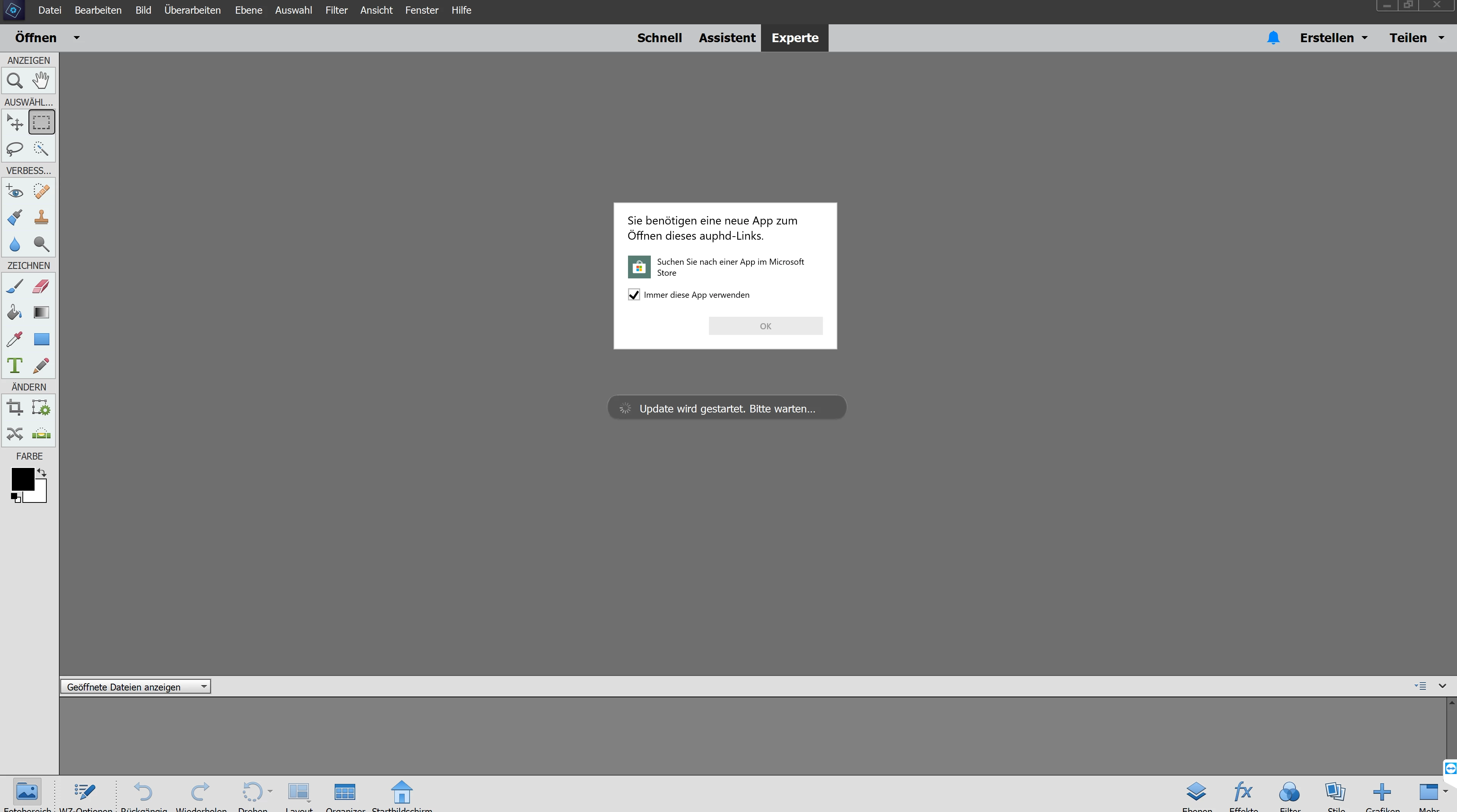Pick the Lasso selection tool

(x=15, y=149)
